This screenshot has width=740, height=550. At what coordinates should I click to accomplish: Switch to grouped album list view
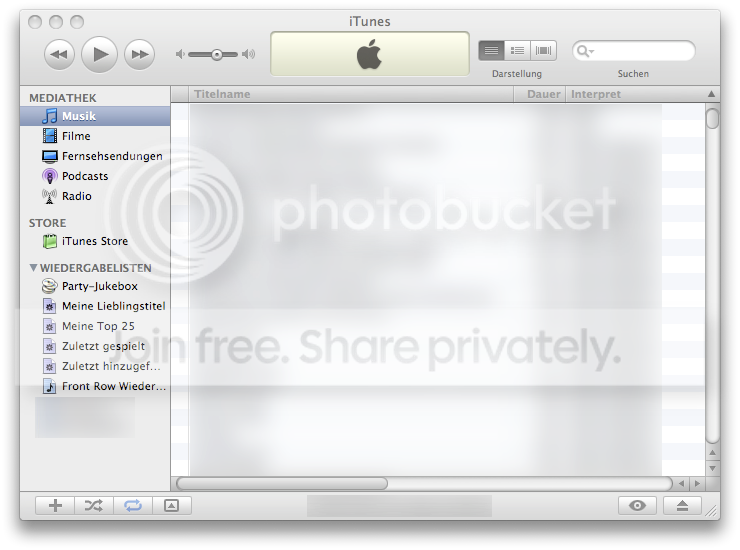tap(517, 51)
